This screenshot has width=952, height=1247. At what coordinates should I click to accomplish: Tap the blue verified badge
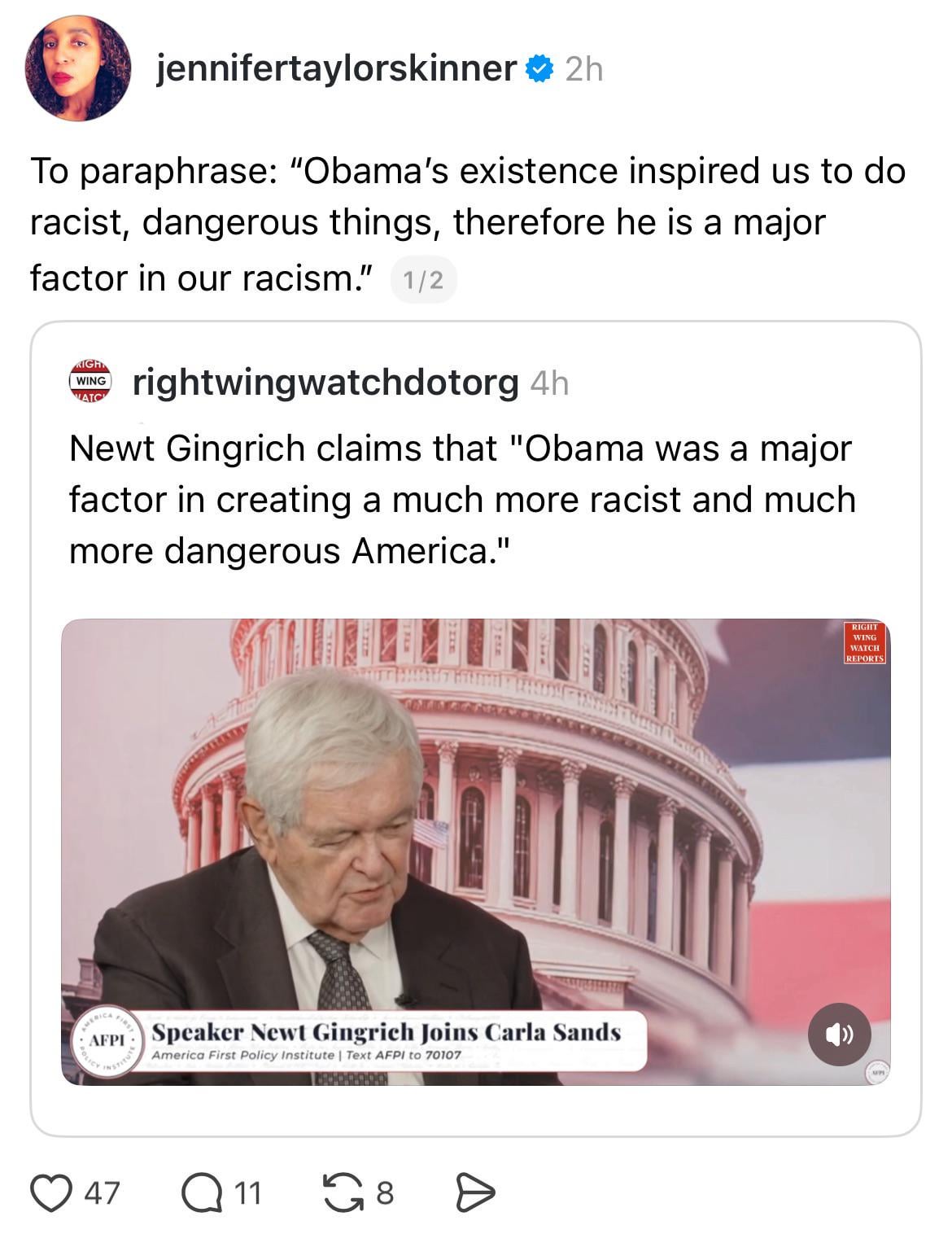tap(539, 69)
